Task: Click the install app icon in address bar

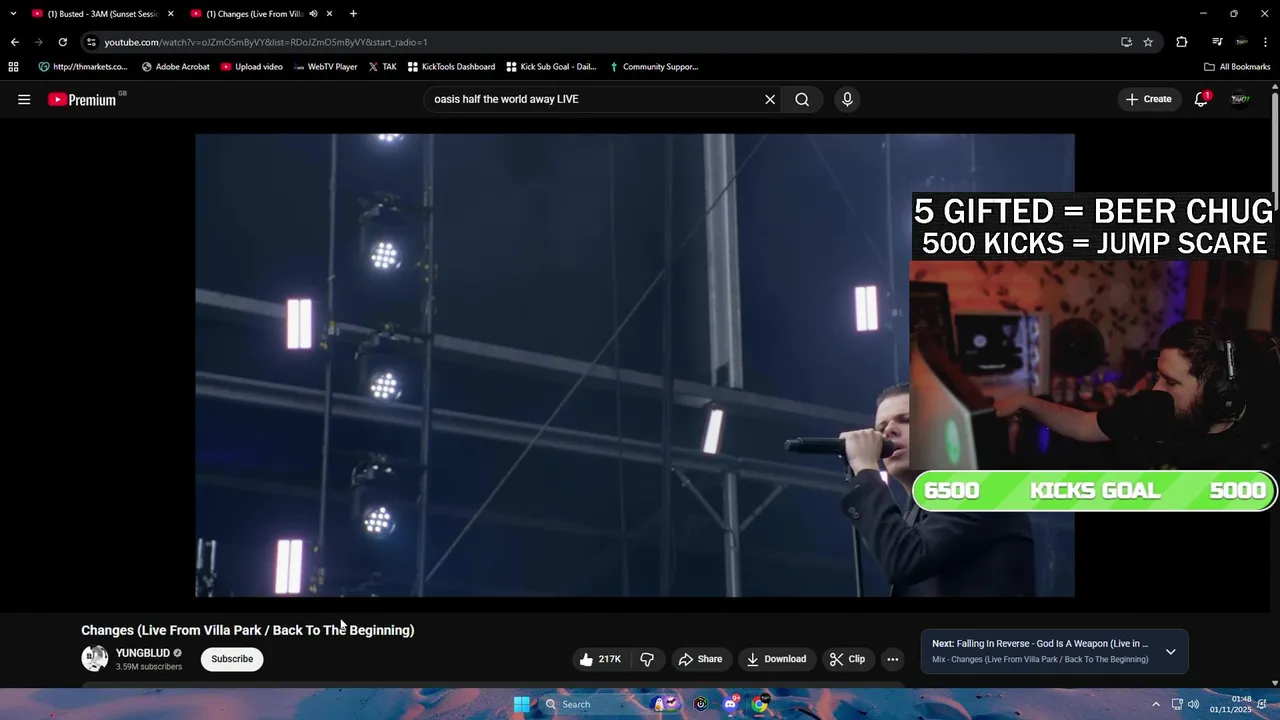Action: click(1127, 42)
